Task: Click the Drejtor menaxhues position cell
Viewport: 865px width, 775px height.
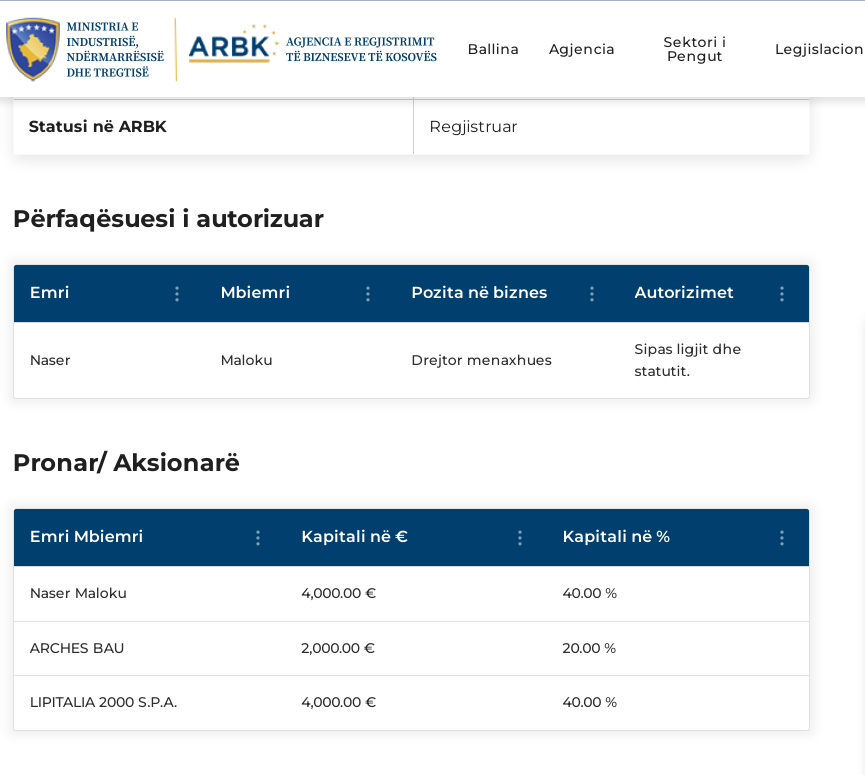Action: [x=481, y=360]
